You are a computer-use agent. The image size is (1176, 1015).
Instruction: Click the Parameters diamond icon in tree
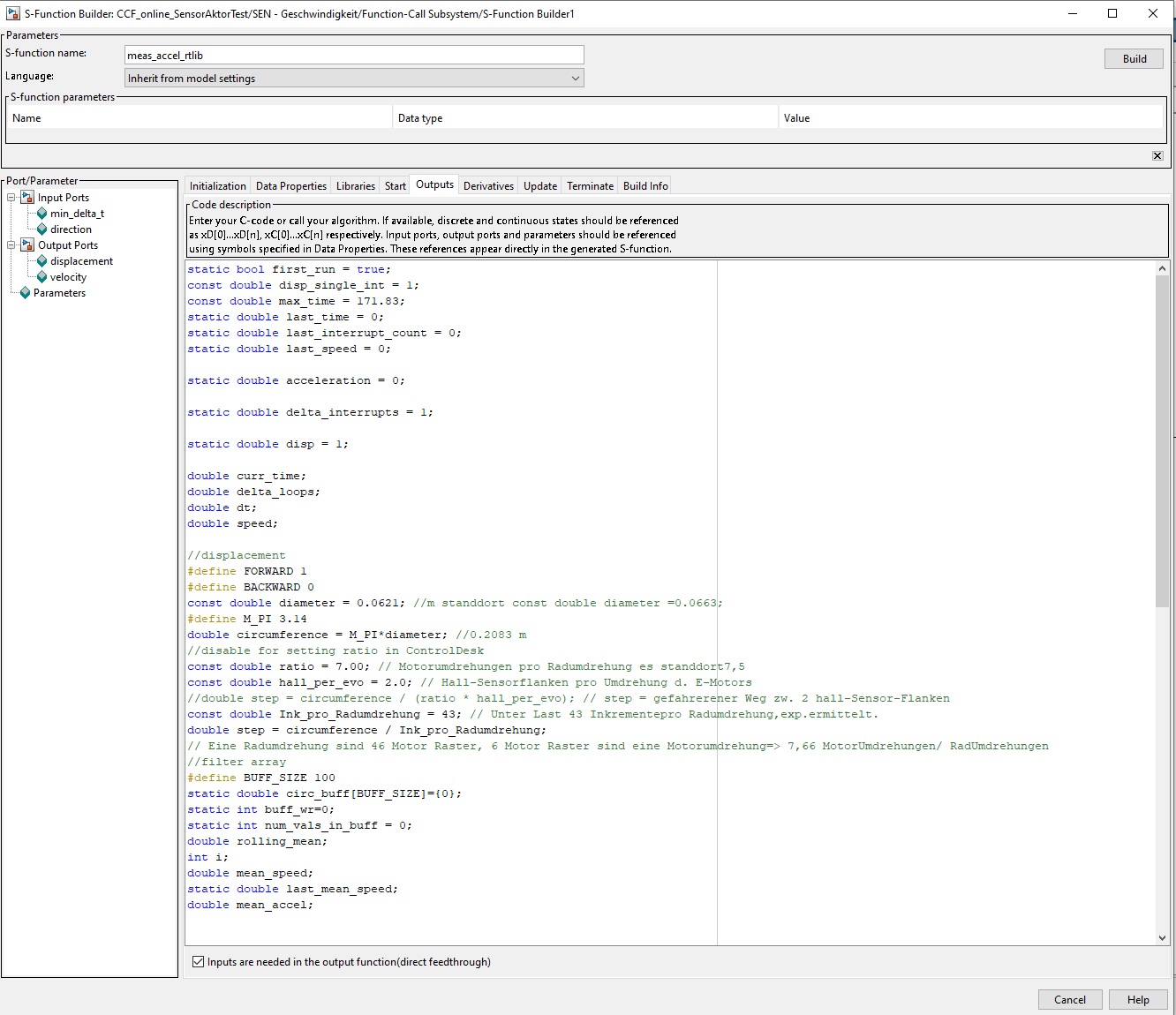[x=25, y=293]
